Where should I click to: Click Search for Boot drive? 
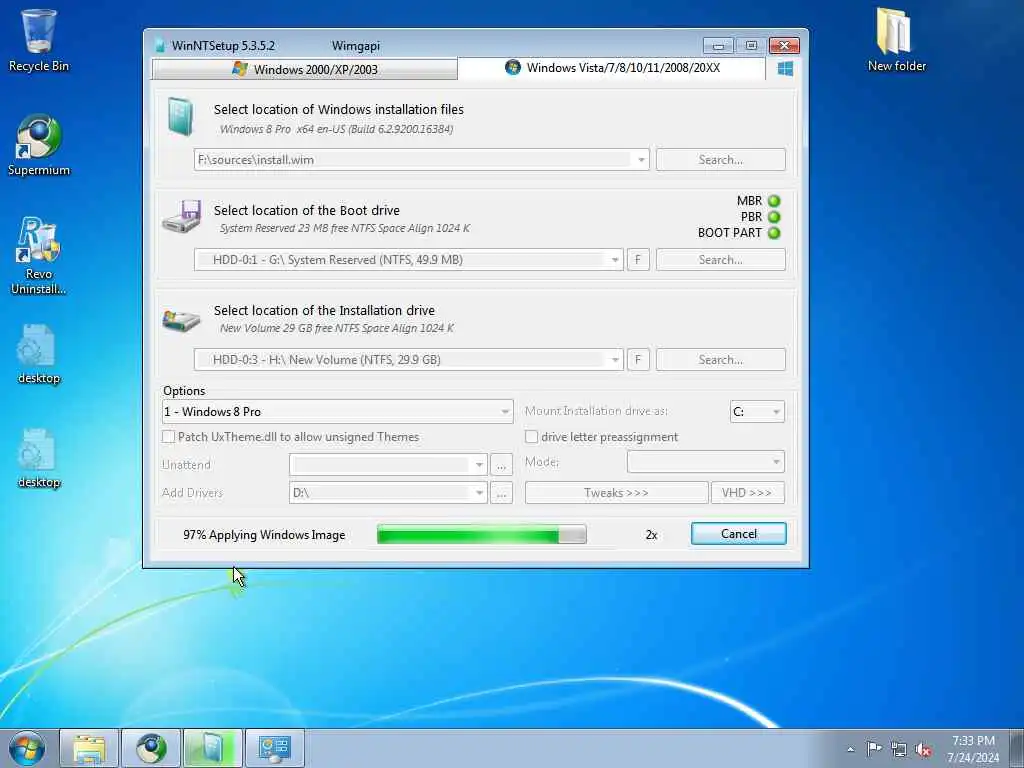[720, 260]
